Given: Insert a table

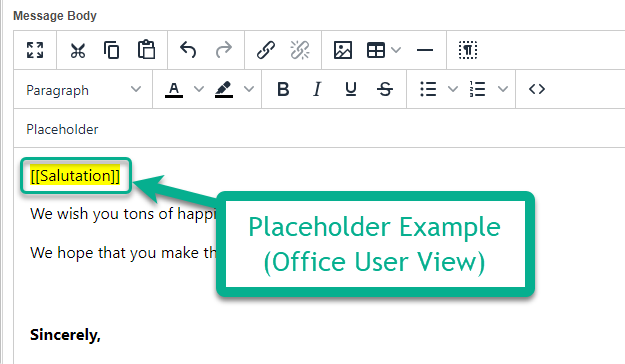Looking at the screenshot, I should pos(376,50).
